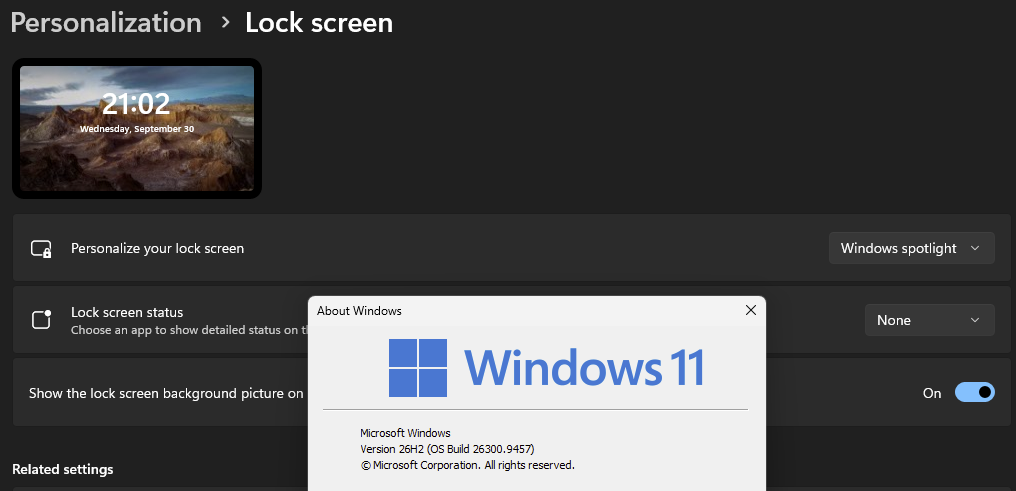
Task: Click the Related settings heading
Action: click(x=63, y=469)
